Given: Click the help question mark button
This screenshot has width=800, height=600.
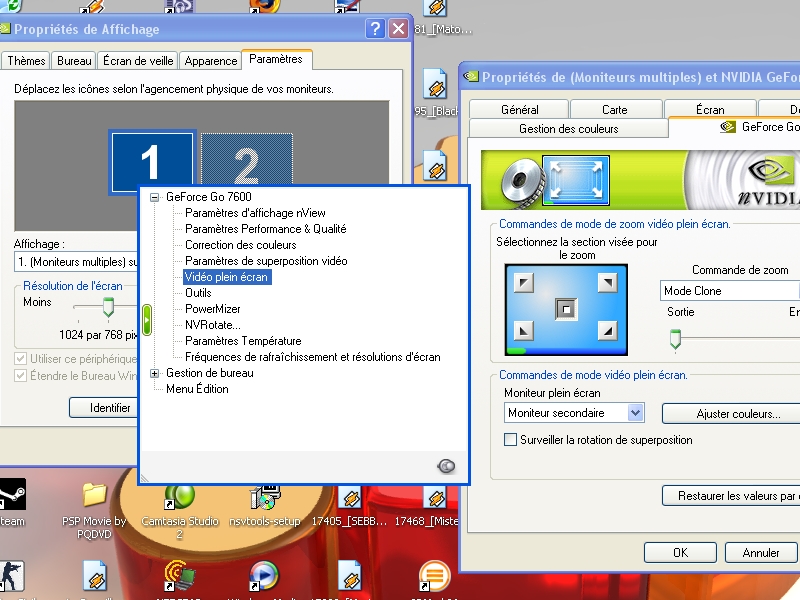Looking at the screenshot, I should click(375, 29).
